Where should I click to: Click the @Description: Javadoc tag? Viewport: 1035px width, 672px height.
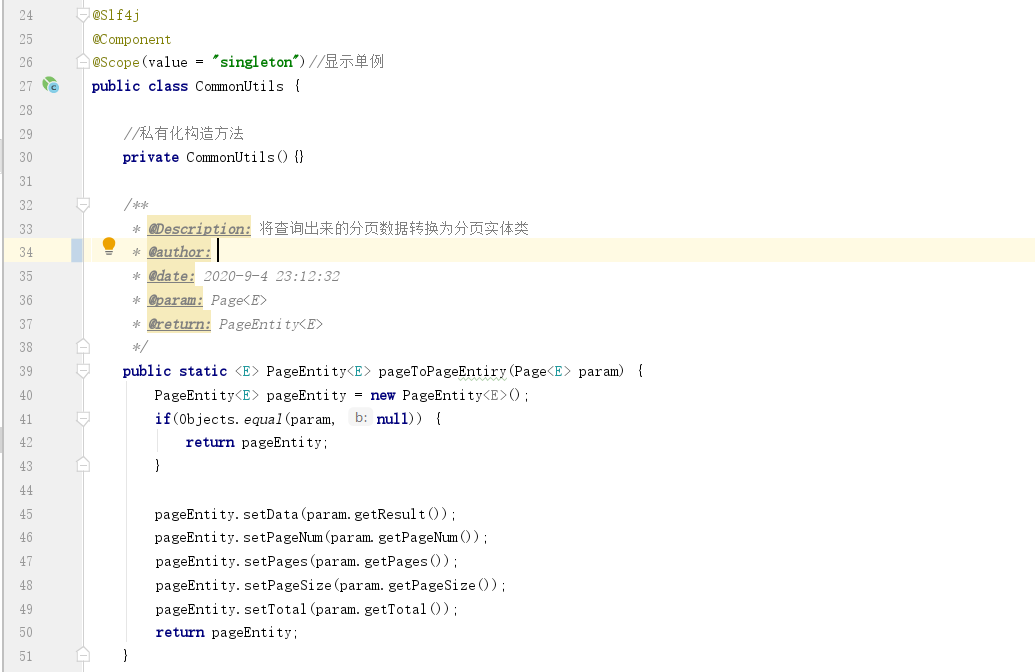[x=199, y=228]
